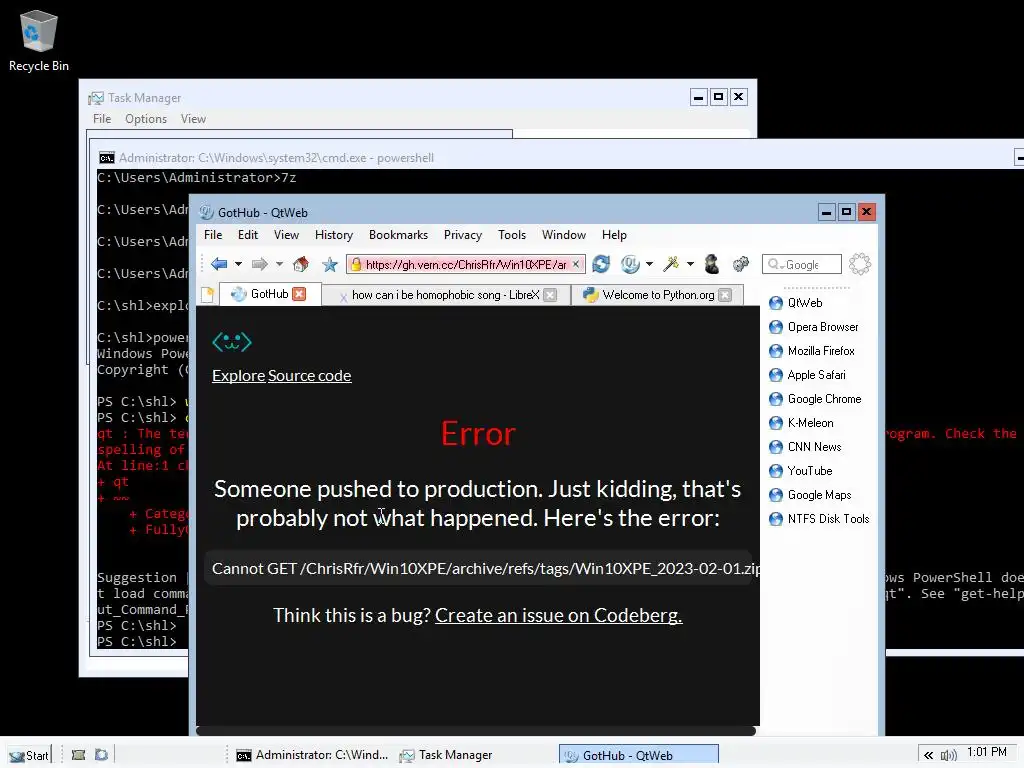Follow the Source code link
The width and height of the screenshot is (1024, 768).
[310, 376]
